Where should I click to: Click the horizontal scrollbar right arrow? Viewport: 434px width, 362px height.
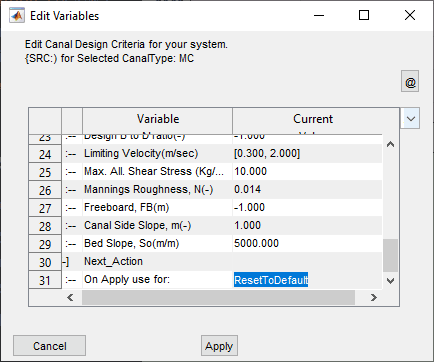pos(373,297)
